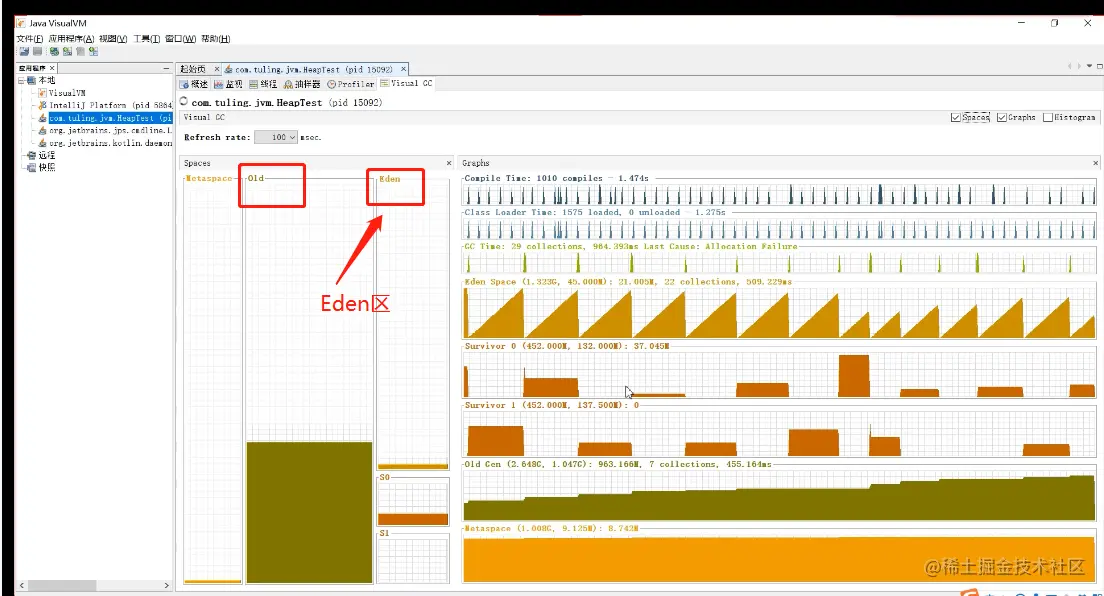This screenshot has height=596, width=1104.
Task: Switch to the 线程 threads tab
Action: click(x=263, y=84)
